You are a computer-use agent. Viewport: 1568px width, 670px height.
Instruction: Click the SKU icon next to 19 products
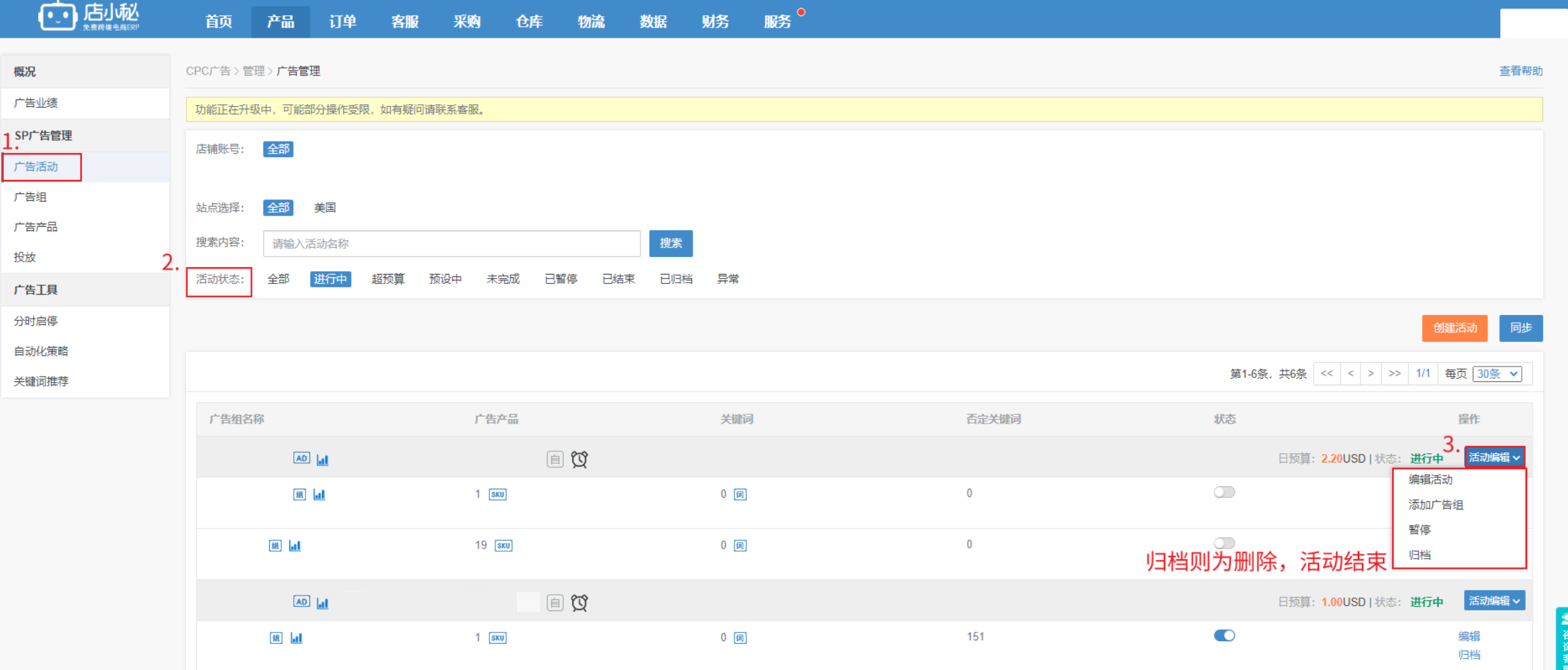(x=503, y=546)
